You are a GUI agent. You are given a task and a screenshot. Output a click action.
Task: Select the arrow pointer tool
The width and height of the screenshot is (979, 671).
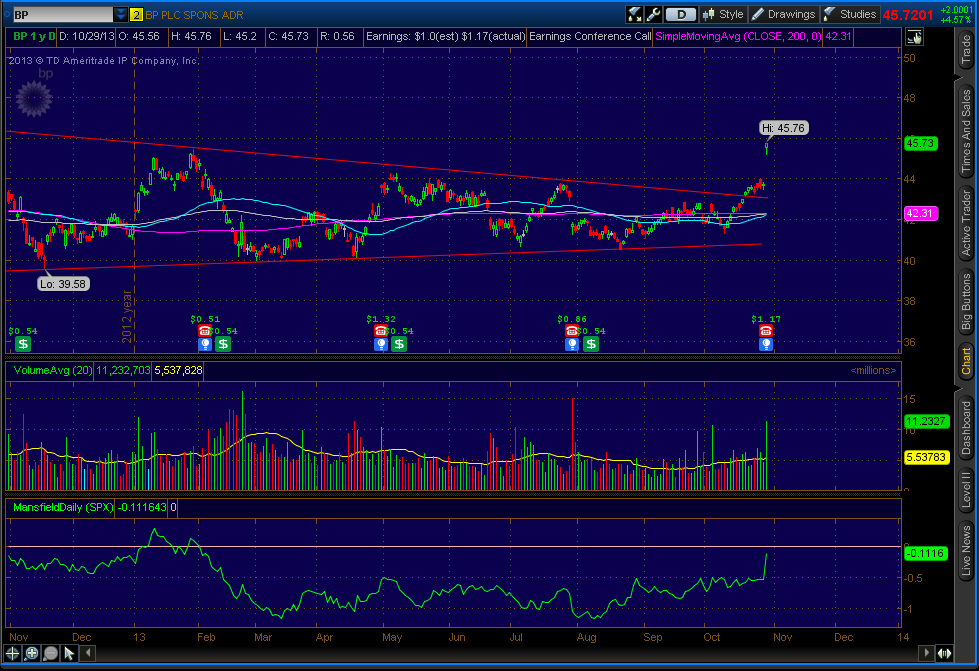click(69, 653)
